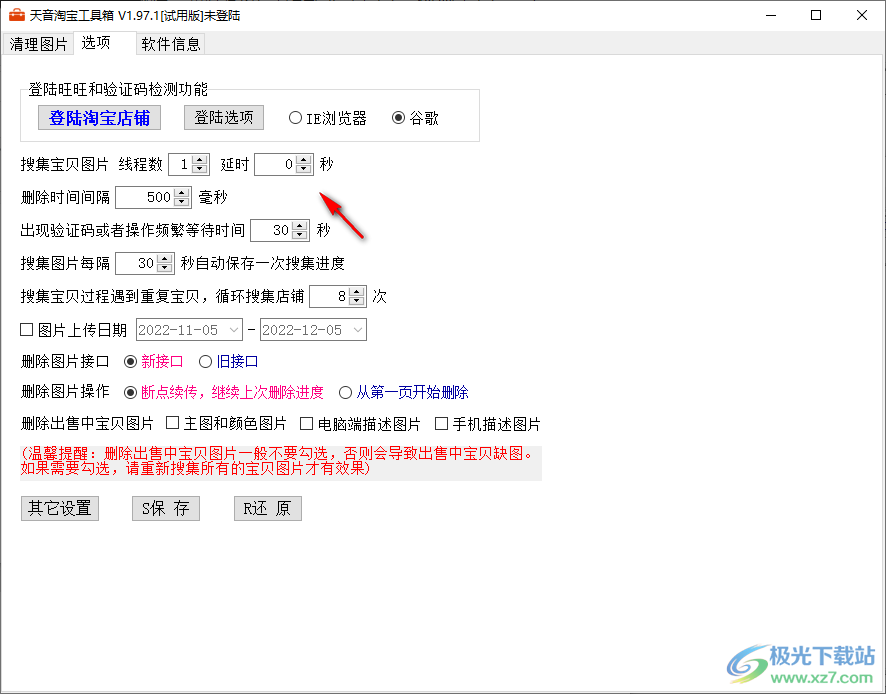Click the 延时 value field
Screen dimensions: 886x694
pyautogui.click(x=275, y=164)
